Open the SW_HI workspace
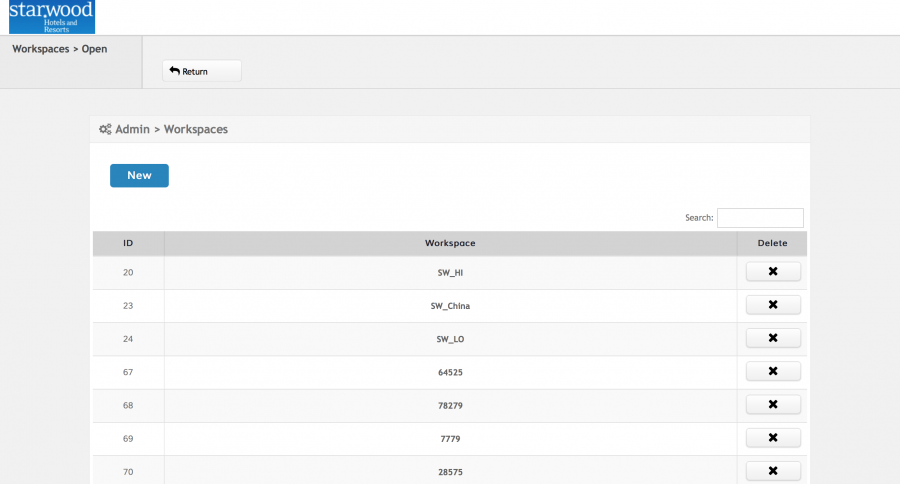 click(x=450, y=272)
